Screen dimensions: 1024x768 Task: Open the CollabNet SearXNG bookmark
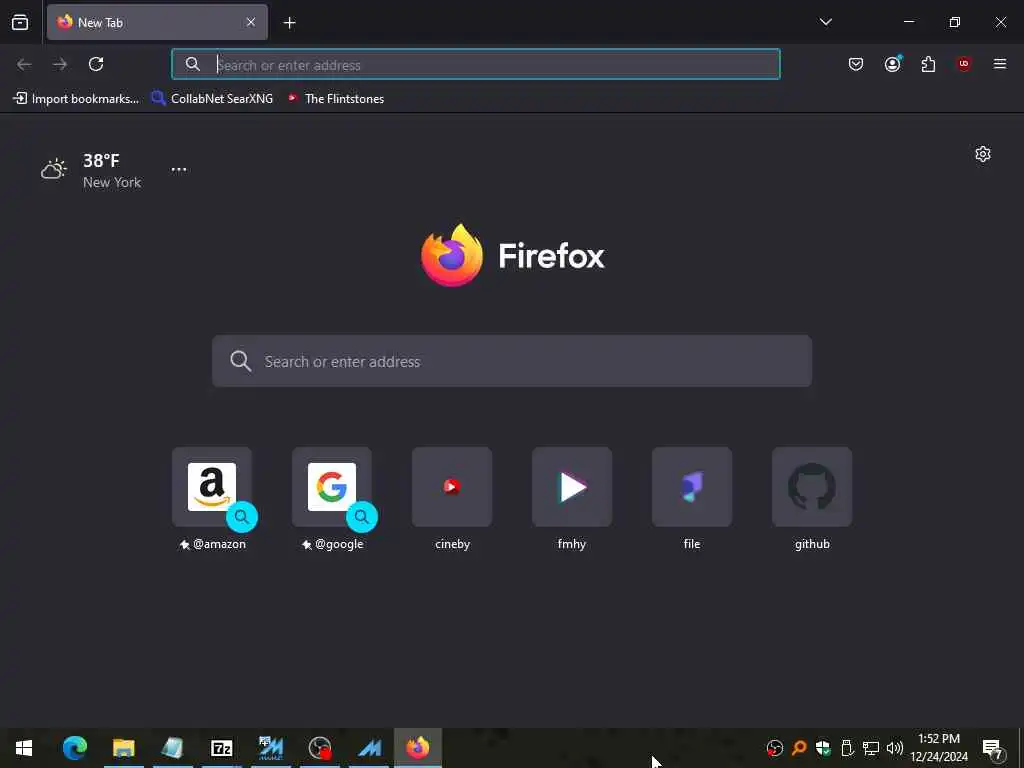(x=212, y=99)
